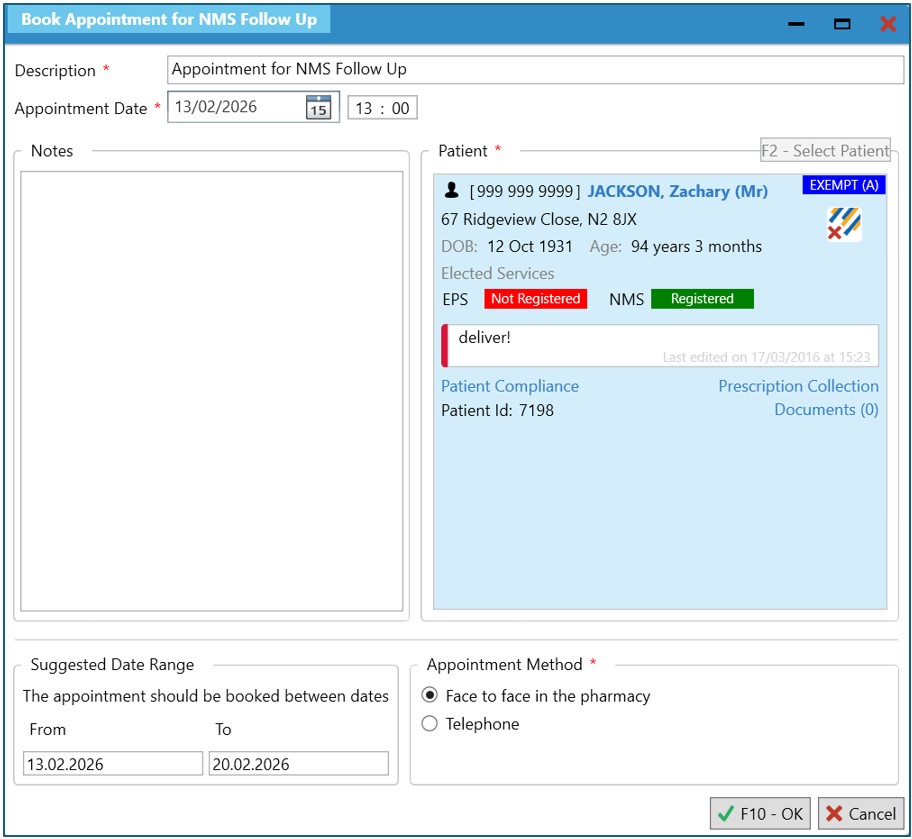912x839 pixels.
Task: Click the F2 - Select Patient button
Action: pos(825,151)
